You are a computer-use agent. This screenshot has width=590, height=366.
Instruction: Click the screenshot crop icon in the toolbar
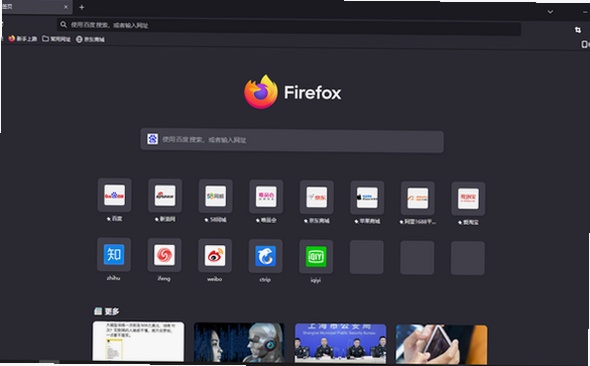[578, 30]
